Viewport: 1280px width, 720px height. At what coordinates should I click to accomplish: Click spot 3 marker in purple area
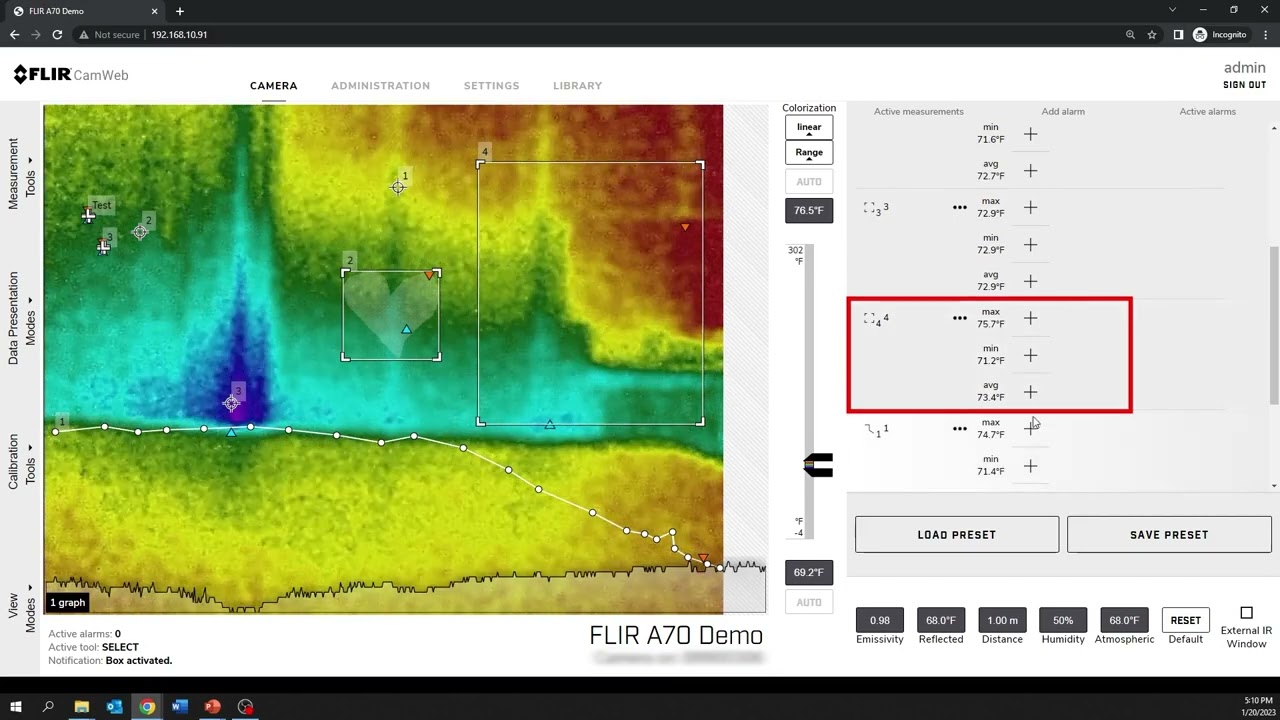[231, 403]
